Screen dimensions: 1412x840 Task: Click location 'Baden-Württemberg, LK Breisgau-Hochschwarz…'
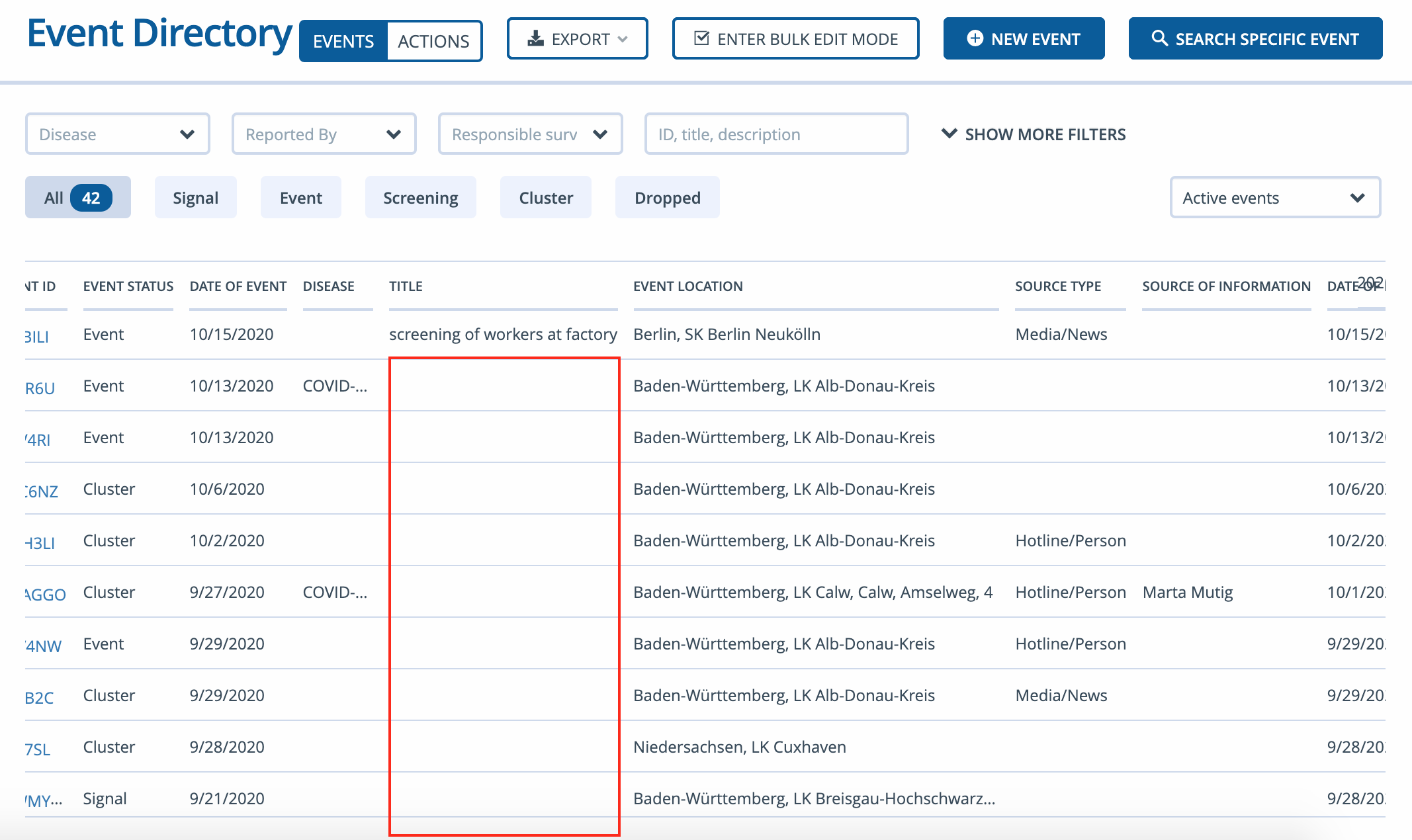[x=814, y=798]
